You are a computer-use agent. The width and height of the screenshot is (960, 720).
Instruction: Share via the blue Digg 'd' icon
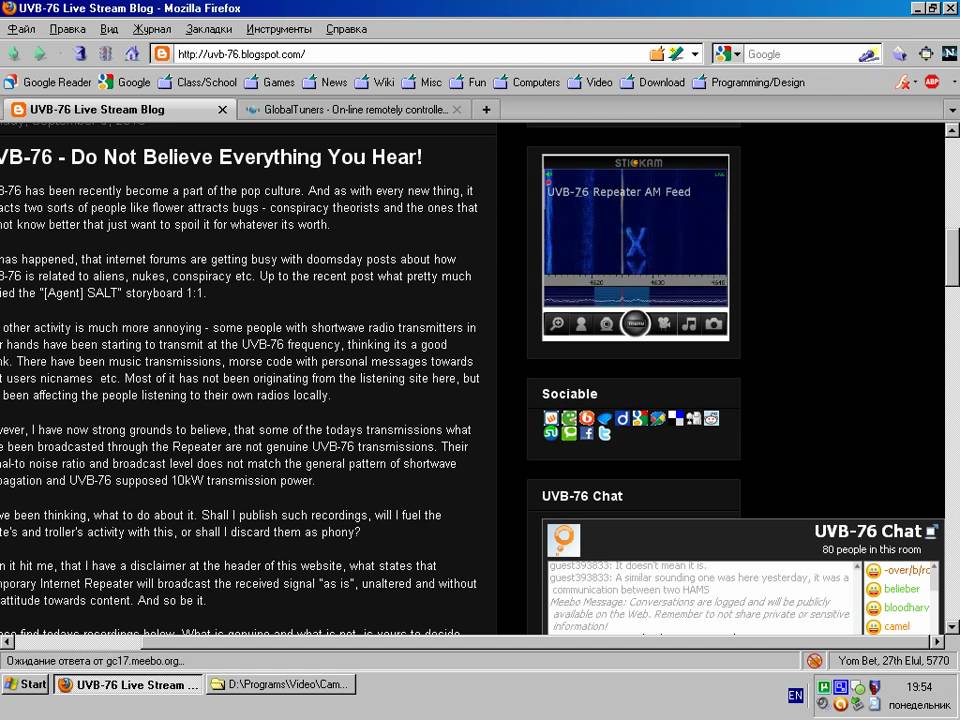(622, 418)
